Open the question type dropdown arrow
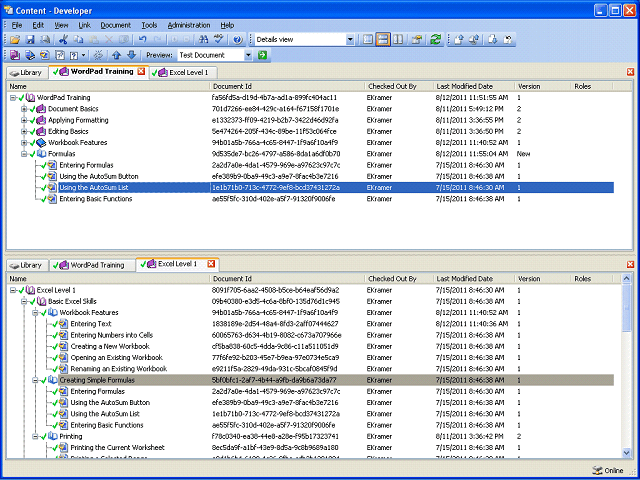Screen dimensions: 640x480 84,55
